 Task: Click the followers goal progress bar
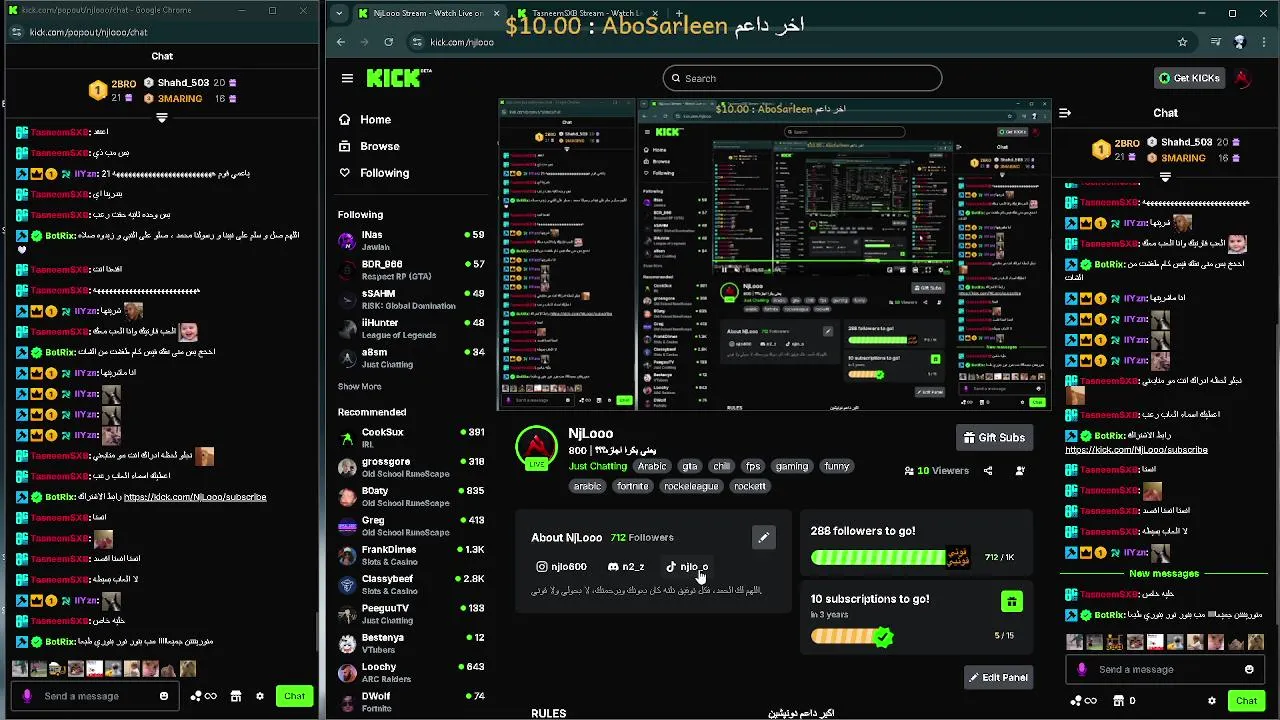pos(890,557)
